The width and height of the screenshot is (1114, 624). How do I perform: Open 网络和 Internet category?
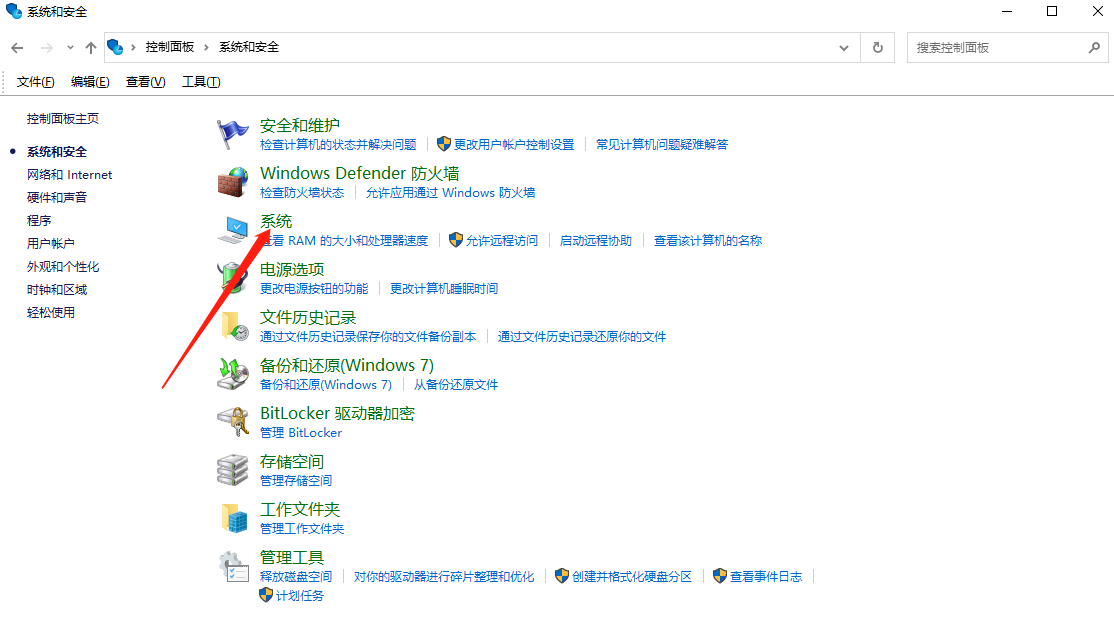[70, 174]
